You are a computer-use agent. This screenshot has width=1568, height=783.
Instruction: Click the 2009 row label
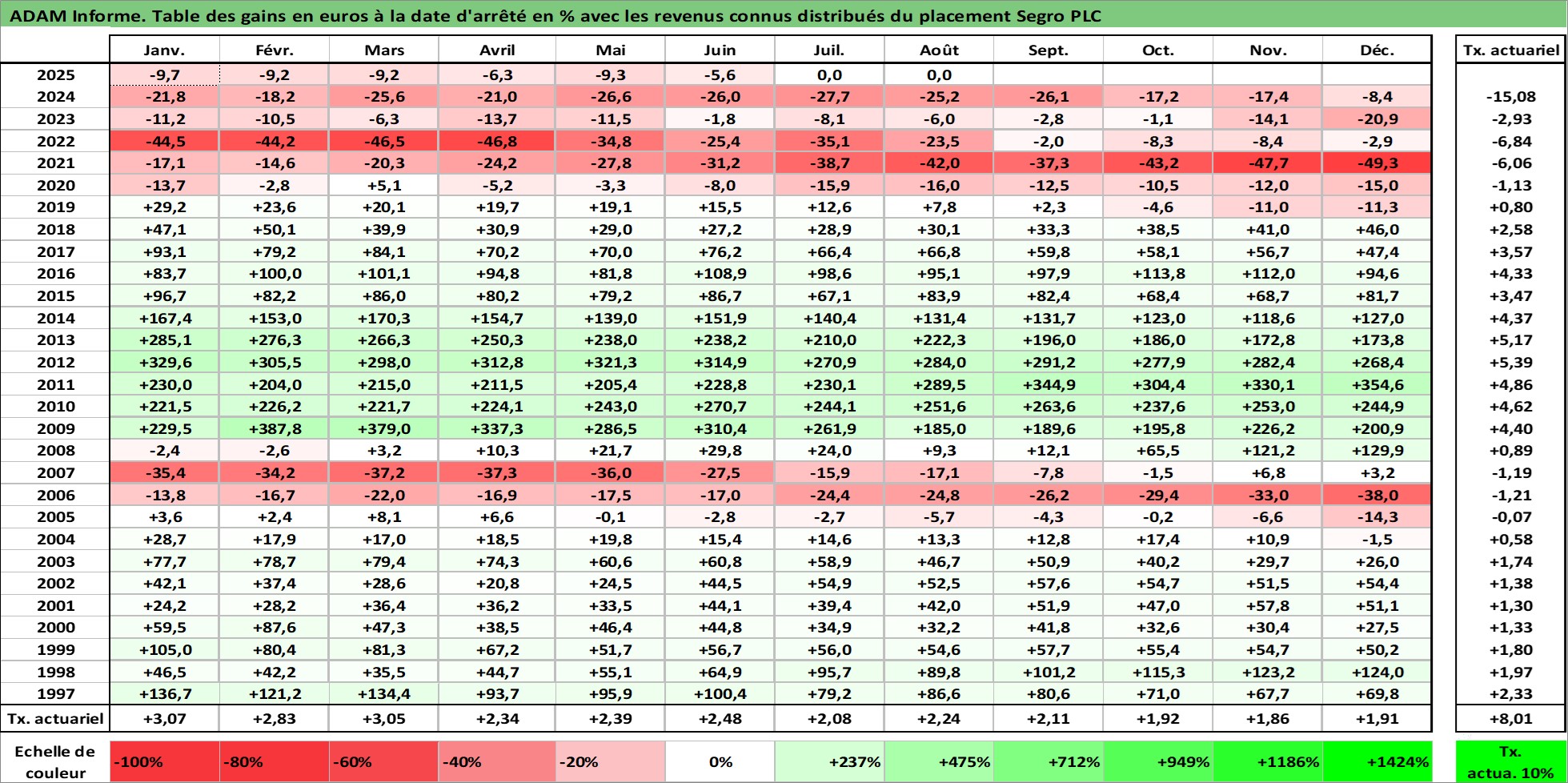point(55,429)
